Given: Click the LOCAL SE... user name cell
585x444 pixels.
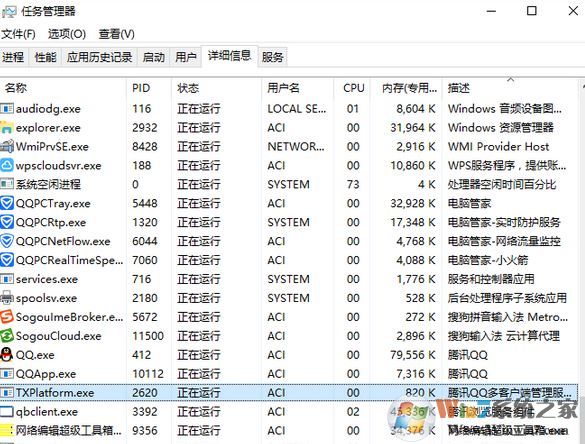Looking at the screenshot, I should click(297, 109).
